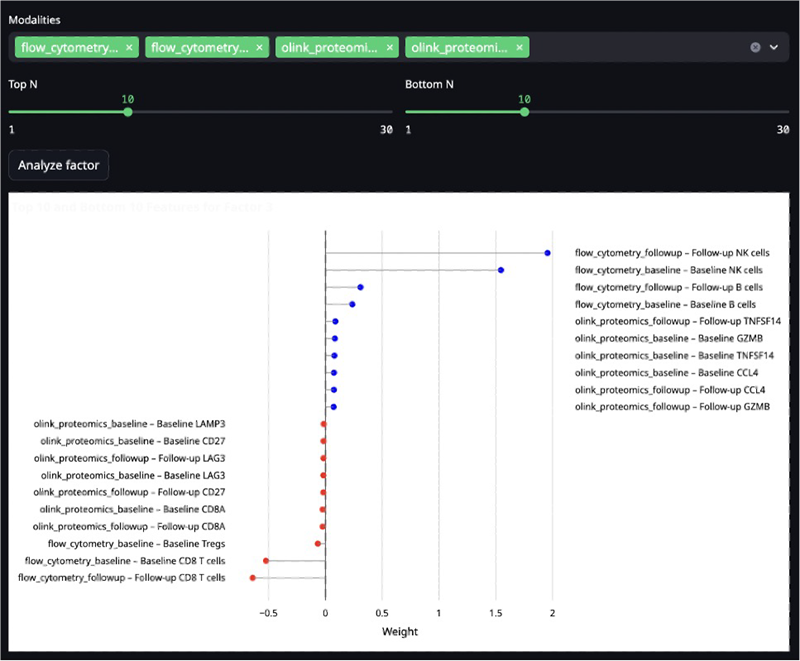
Task: Click the red dot for Follow-up CD8 T cells
Action: [x=253, y=578]
